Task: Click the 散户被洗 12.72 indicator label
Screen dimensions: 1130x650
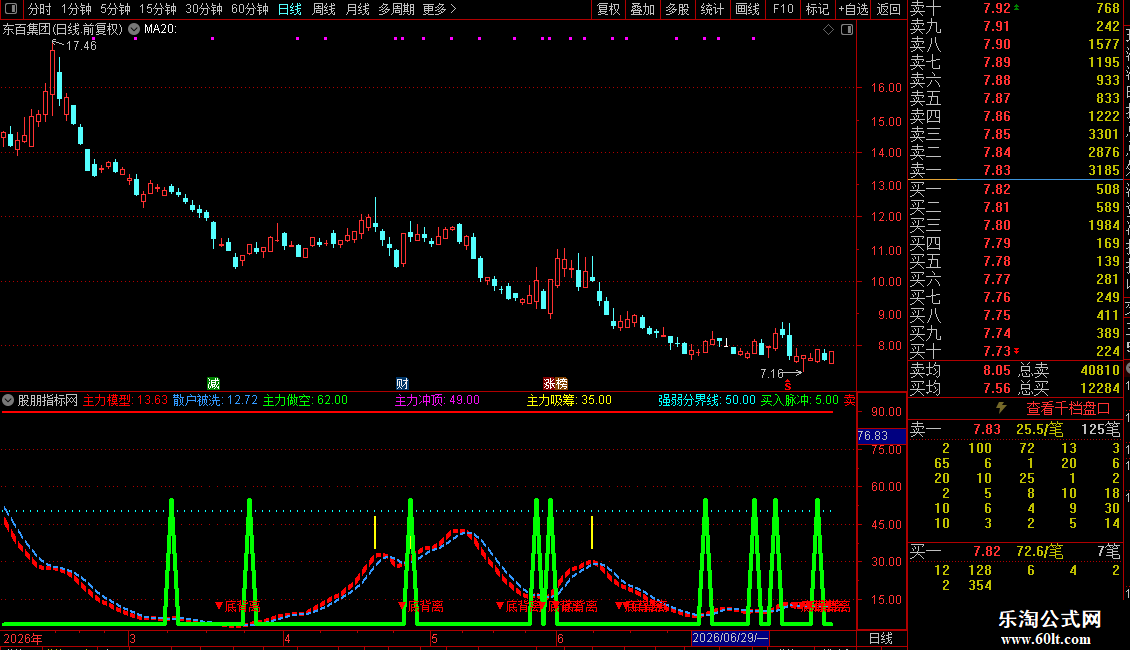Action: (215, 400)
